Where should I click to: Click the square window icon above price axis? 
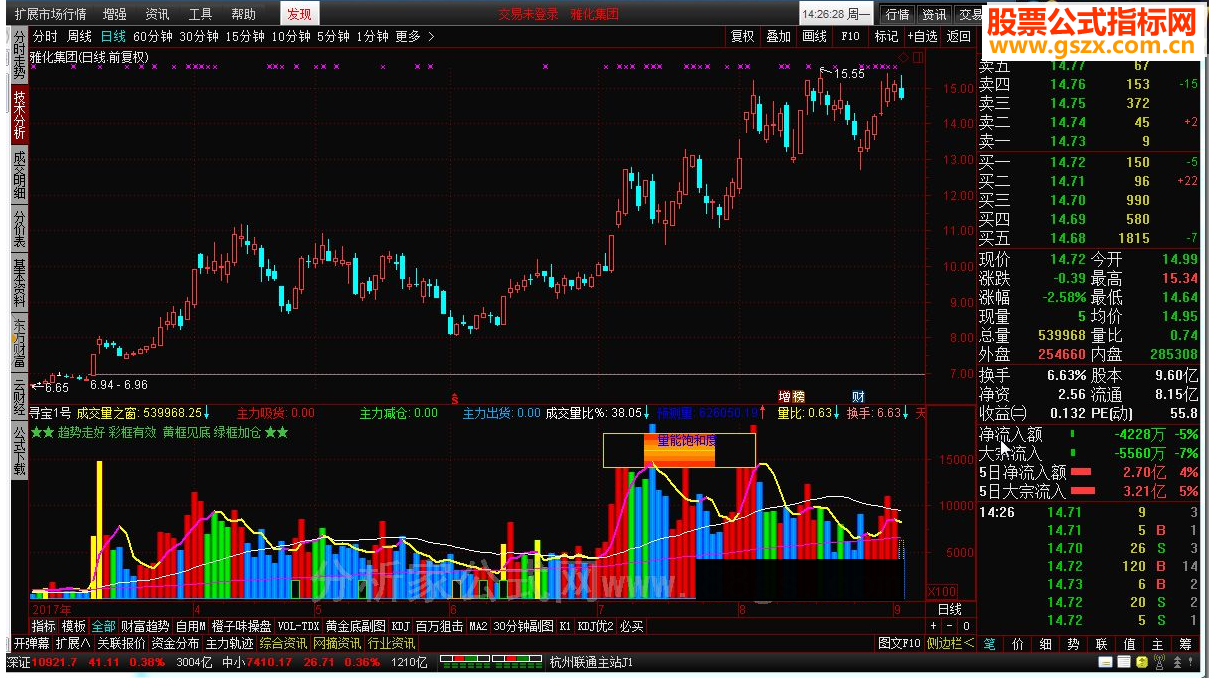click(918, 57)
